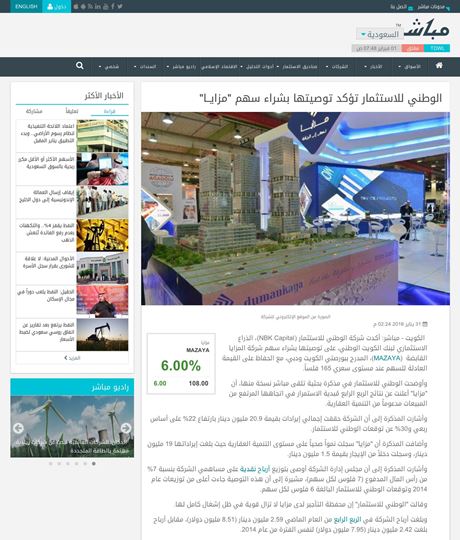Expand the أدوات التحليل navigation menu
460x540 pixels.
(258, 66)
